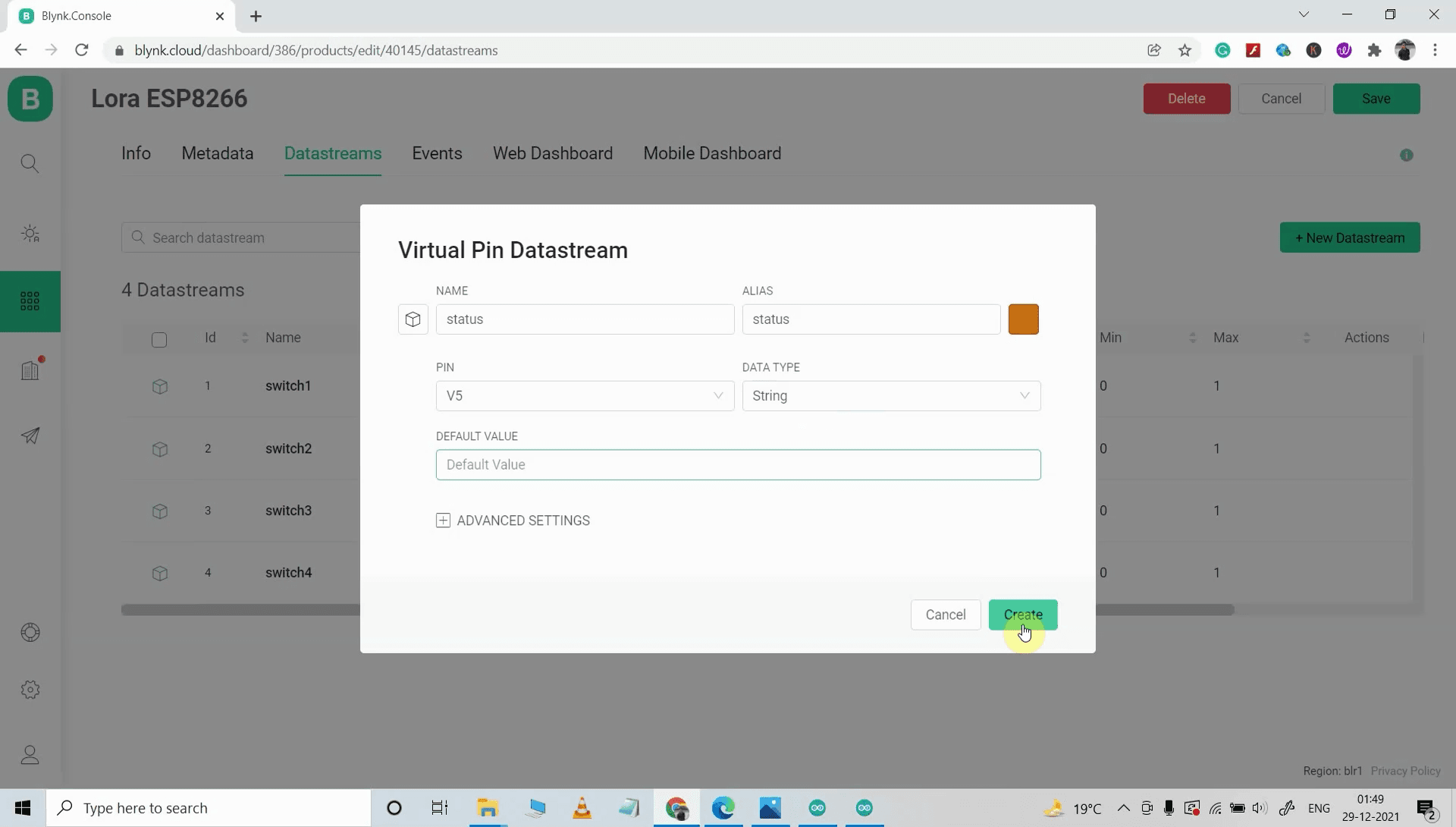Click the Save button at top right

pyautogui.click(x=1376, y=99)
